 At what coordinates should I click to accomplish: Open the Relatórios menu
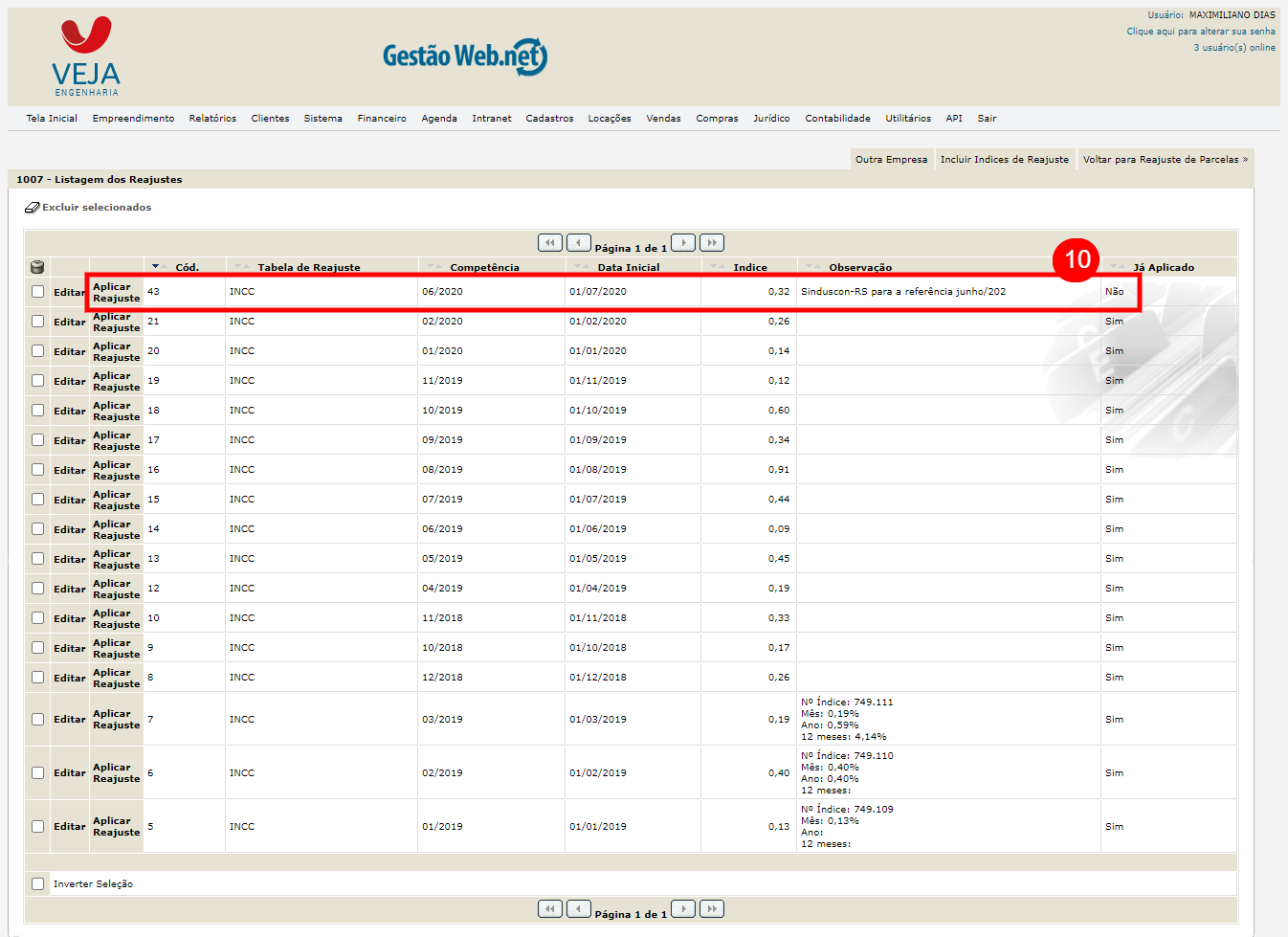point(212,119)
